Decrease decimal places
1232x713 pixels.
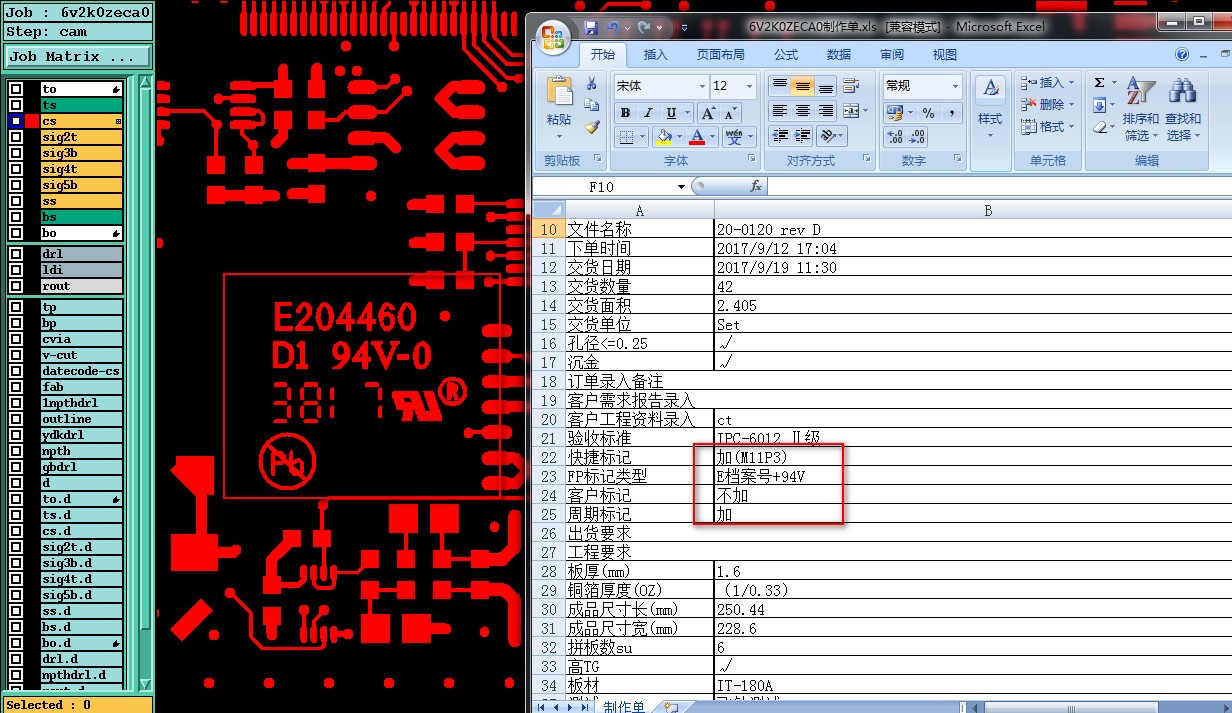click(x=917, y=137)
